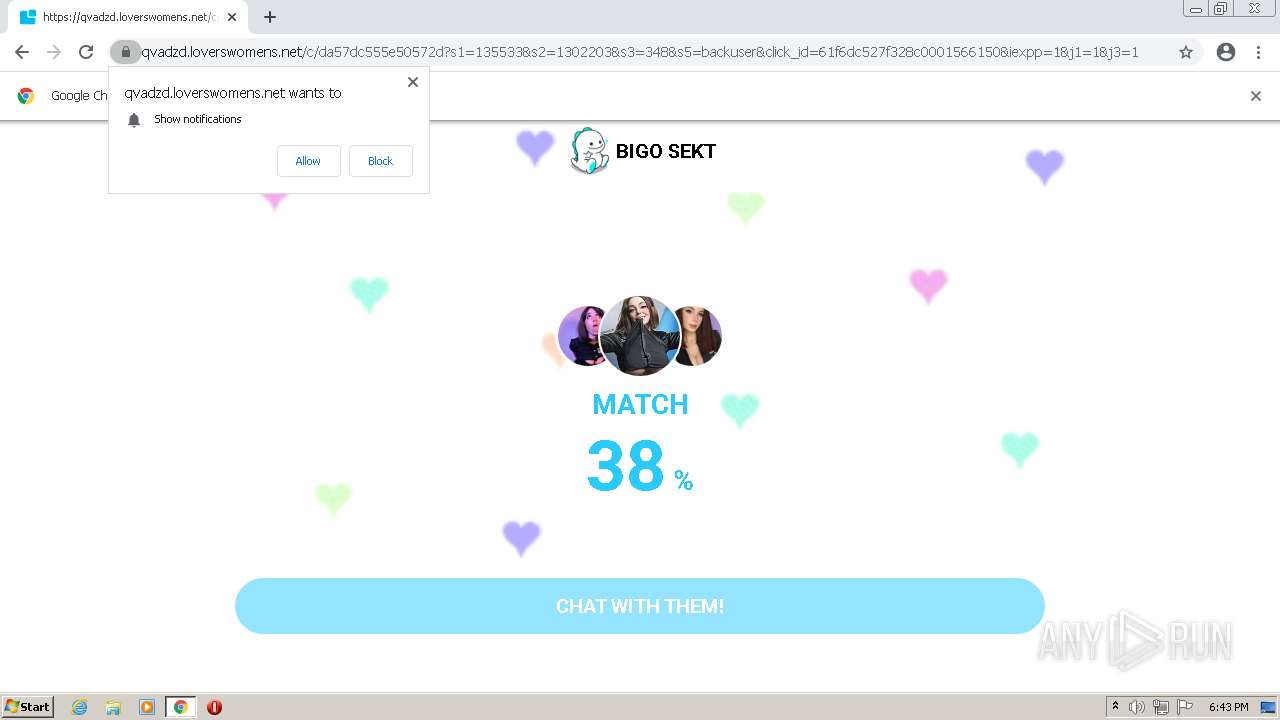
Task: Select the right profile photo
Action: pos(700,336)
